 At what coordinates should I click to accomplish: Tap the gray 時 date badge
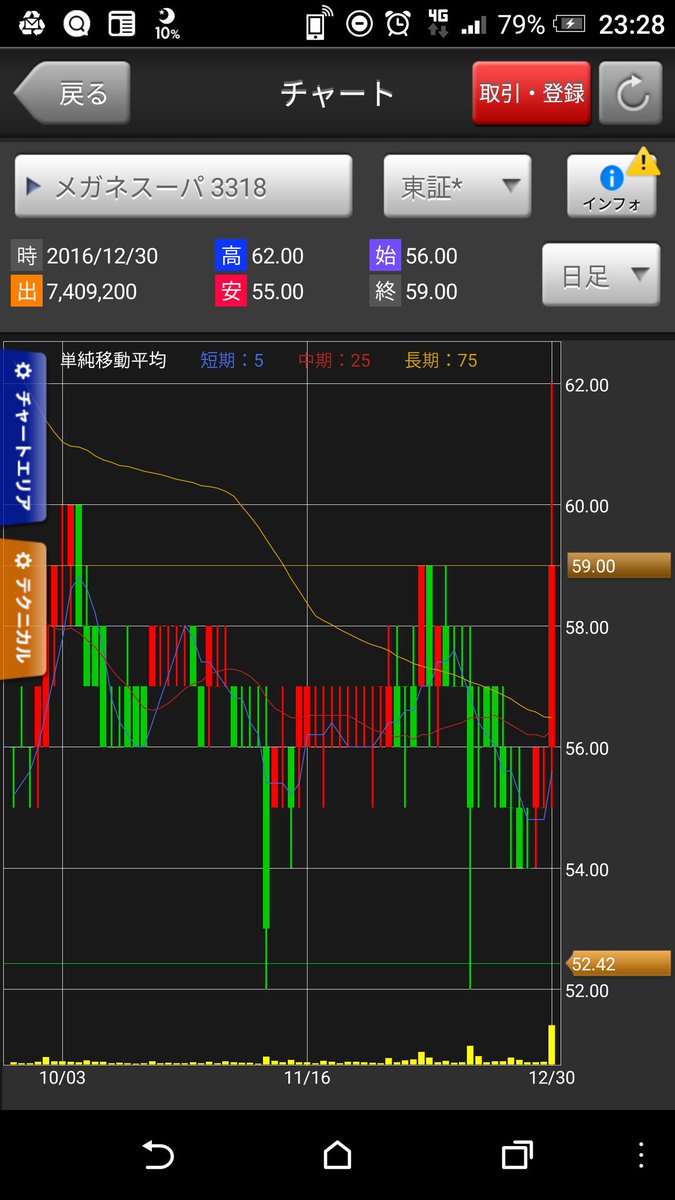(25, 256)
